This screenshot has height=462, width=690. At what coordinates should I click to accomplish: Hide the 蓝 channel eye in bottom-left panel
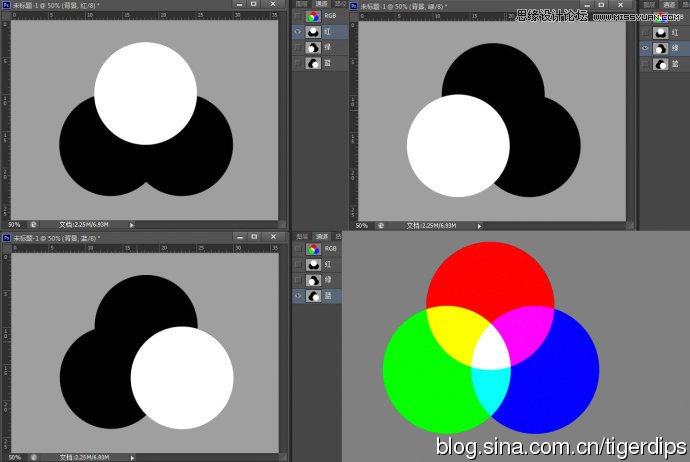(x=298, y=296)
